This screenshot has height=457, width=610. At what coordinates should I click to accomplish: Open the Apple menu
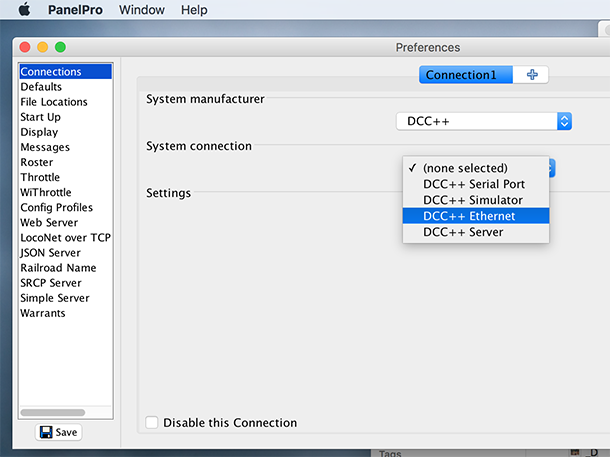click(25, 9)
